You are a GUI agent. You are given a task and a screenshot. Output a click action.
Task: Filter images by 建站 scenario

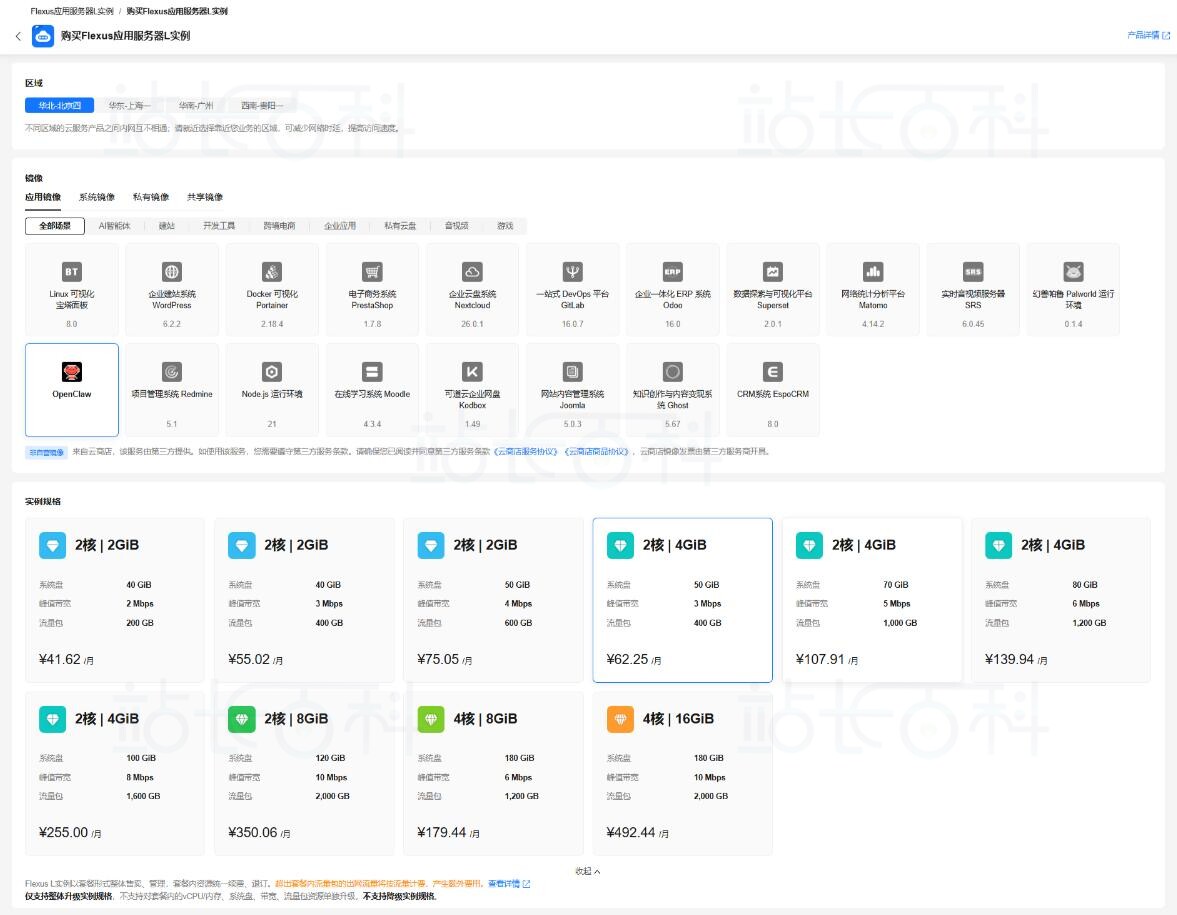167,226
